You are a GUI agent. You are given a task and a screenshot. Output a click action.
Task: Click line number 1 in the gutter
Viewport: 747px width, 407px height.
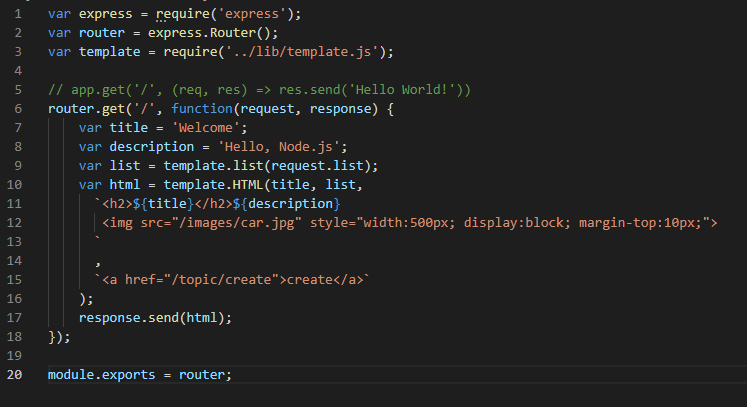point(18,14)
